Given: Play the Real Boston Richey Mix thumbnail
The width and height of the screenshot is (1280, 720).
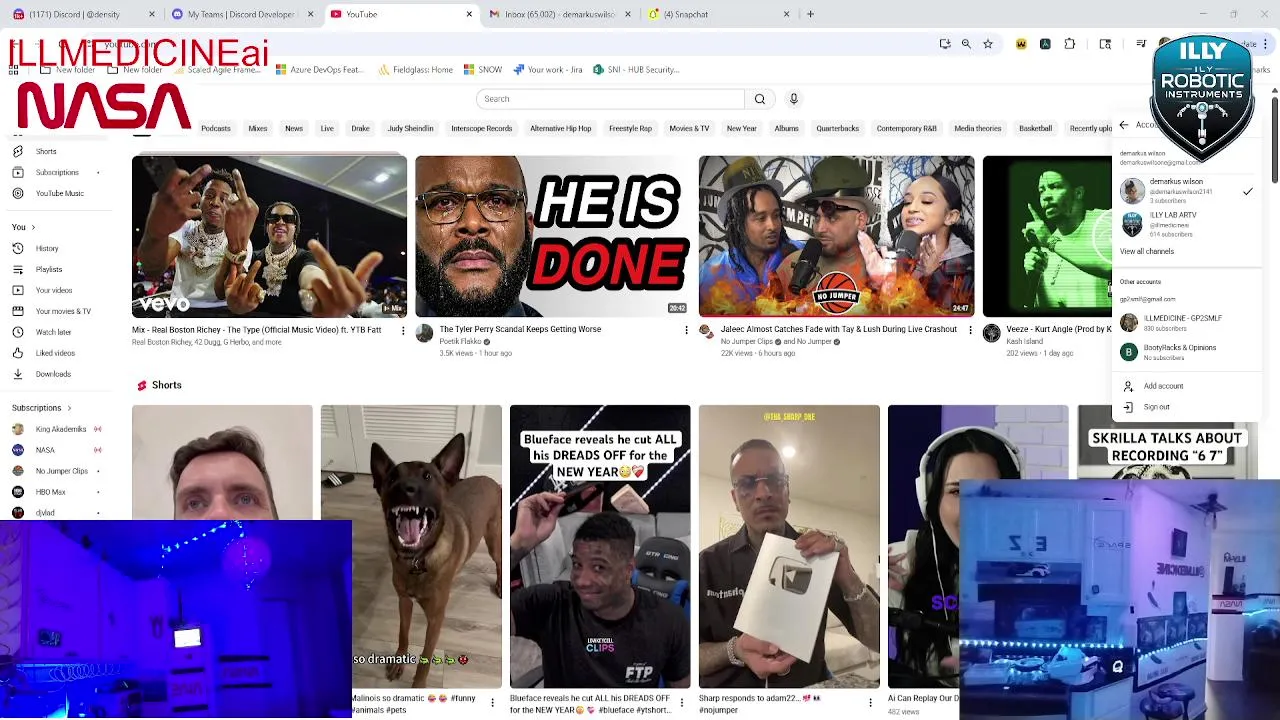Looking at the screenshot, I should point(269,236).
